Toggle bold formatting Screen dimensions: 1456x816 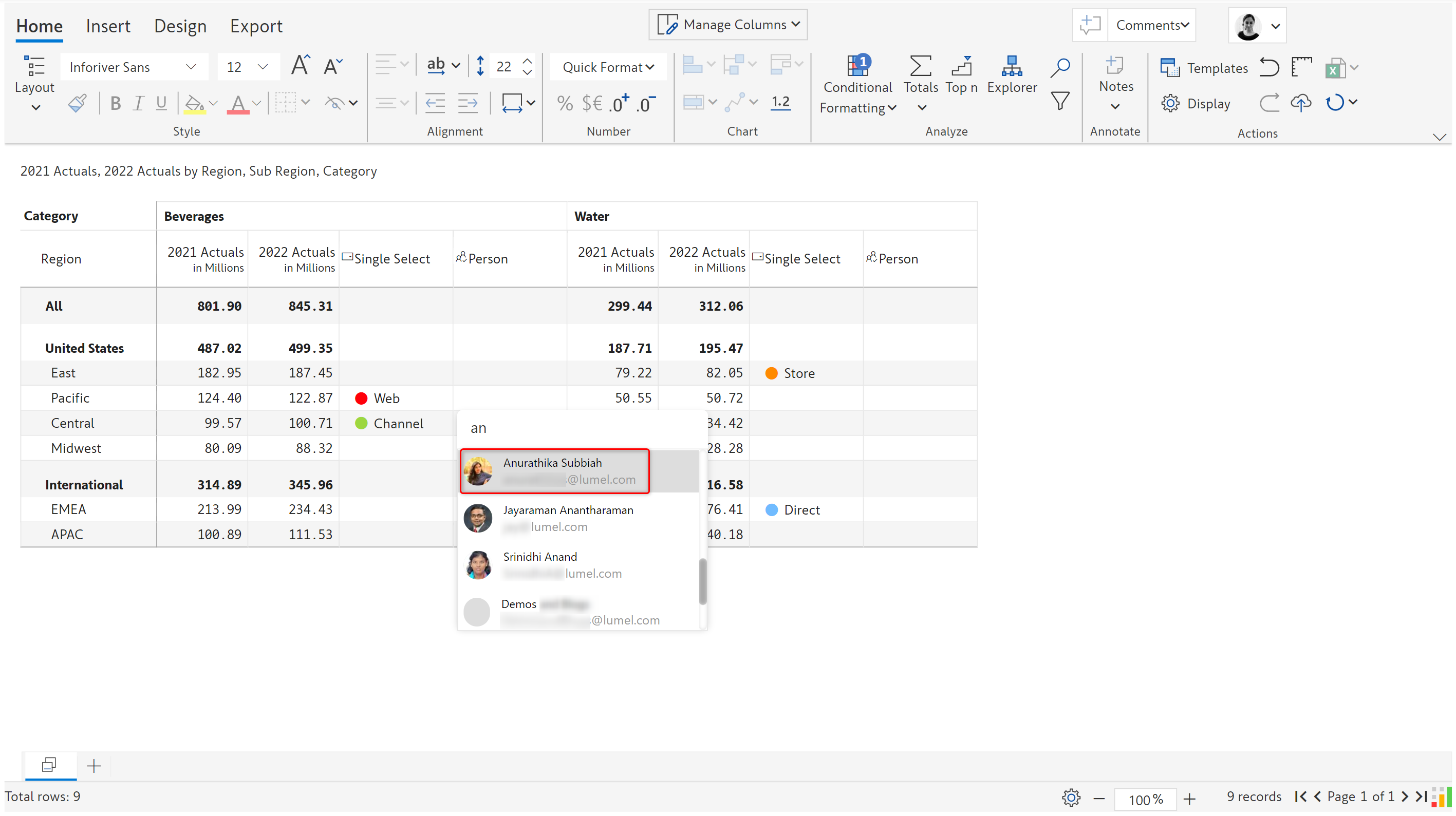click(x=115, y=103)
